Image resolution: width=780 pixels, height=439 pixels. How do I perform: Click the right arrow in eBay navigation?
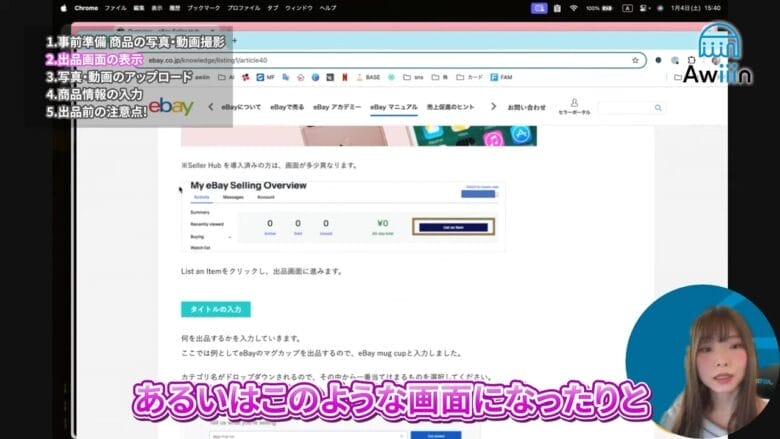tap(493, 106)
